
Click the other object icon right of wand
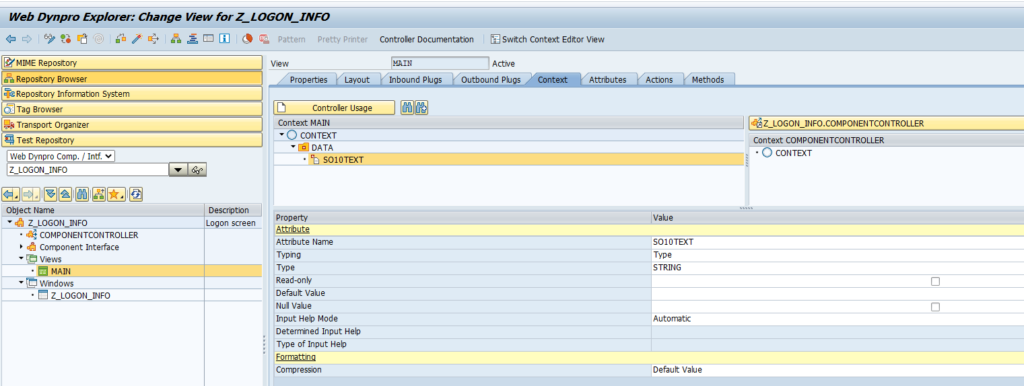tap(153, 39)
